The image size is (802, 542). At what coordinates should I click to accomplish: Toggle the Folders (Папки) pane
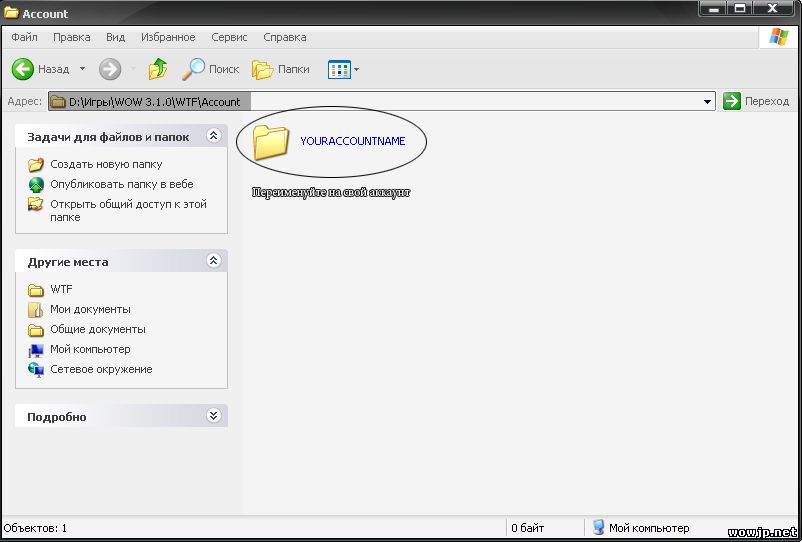point(281,69)
